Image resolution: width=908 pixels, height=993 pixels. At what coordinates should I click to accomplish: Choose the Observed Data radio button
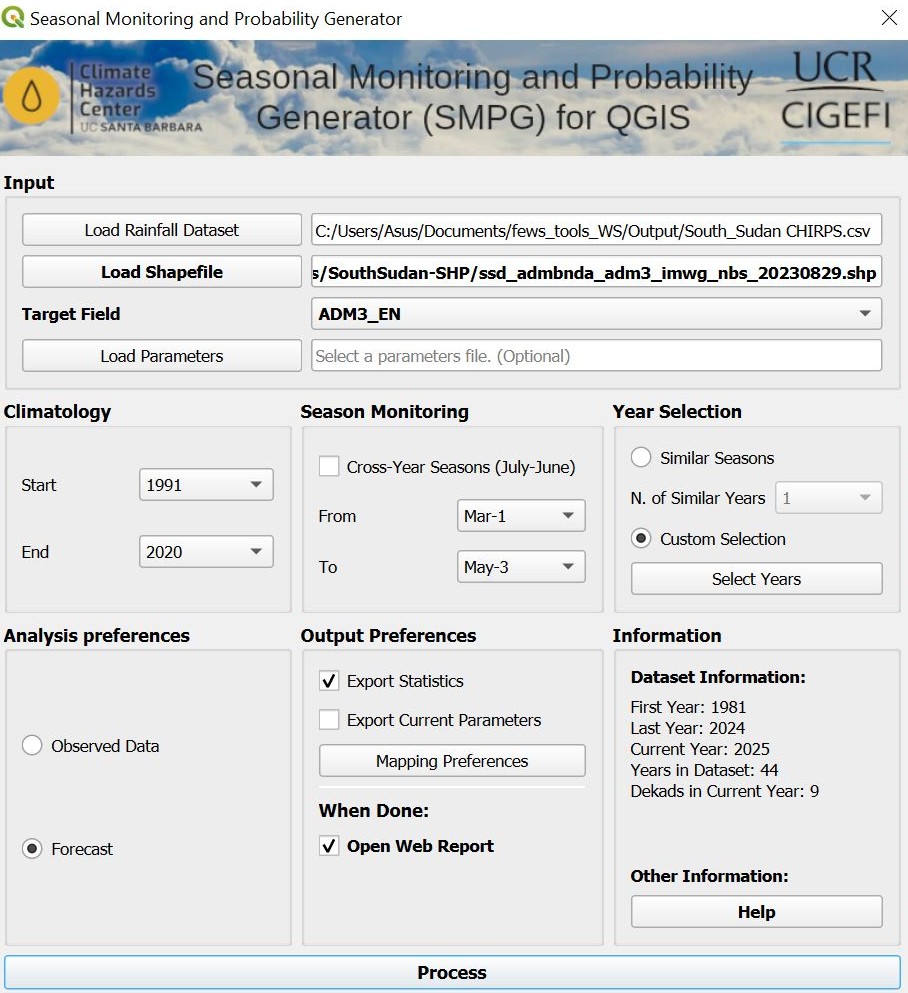(32, 746)
